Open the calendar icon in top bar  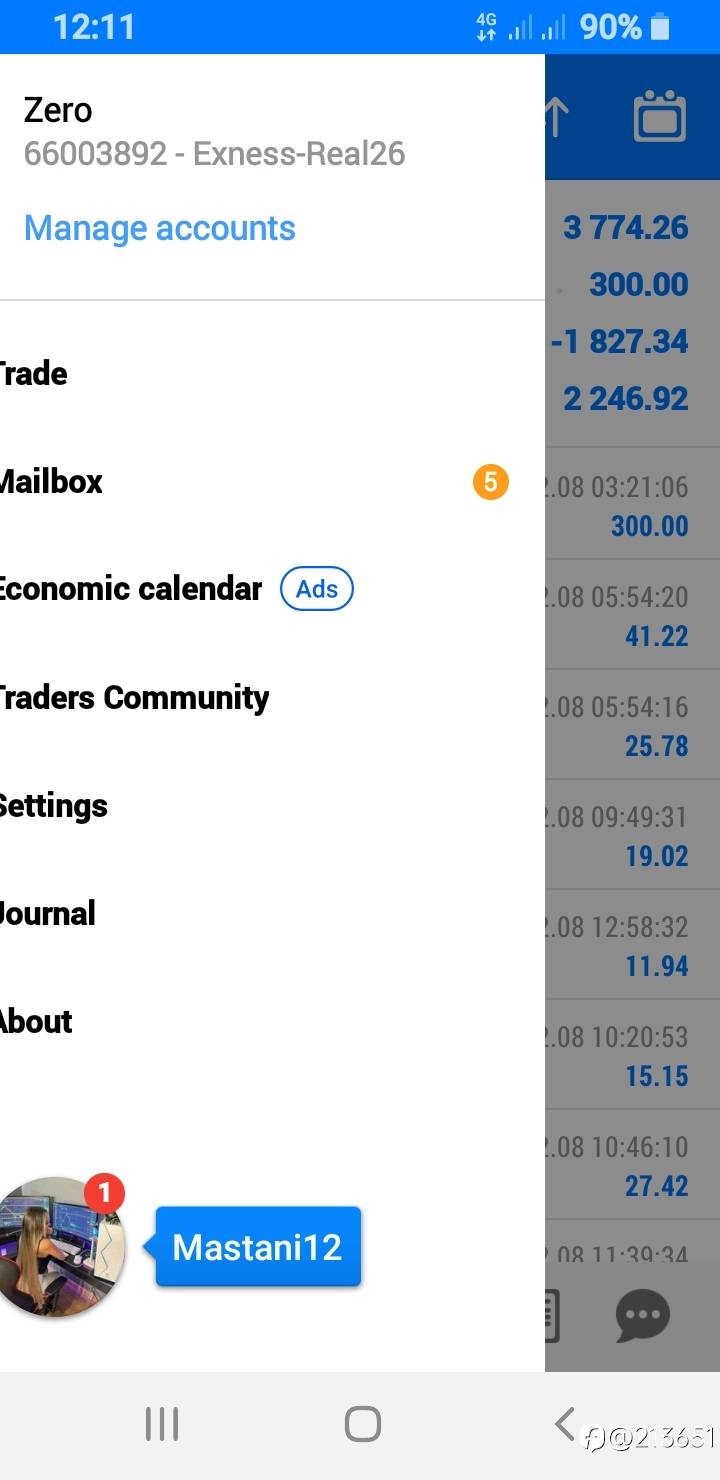659,118
